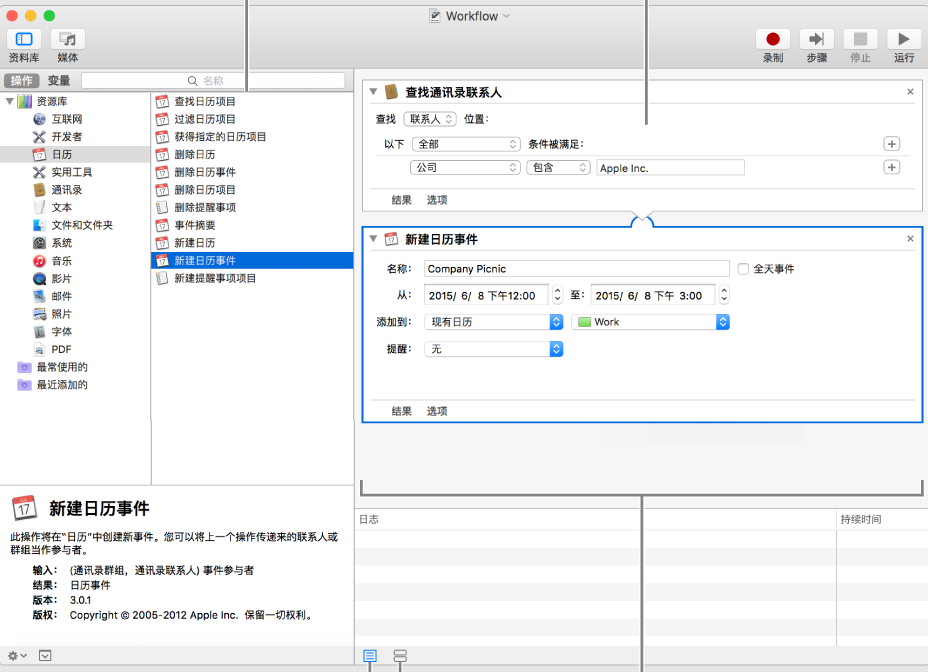
Task: Open the 公司 field criteria dropdown
Action: [465, 168]
